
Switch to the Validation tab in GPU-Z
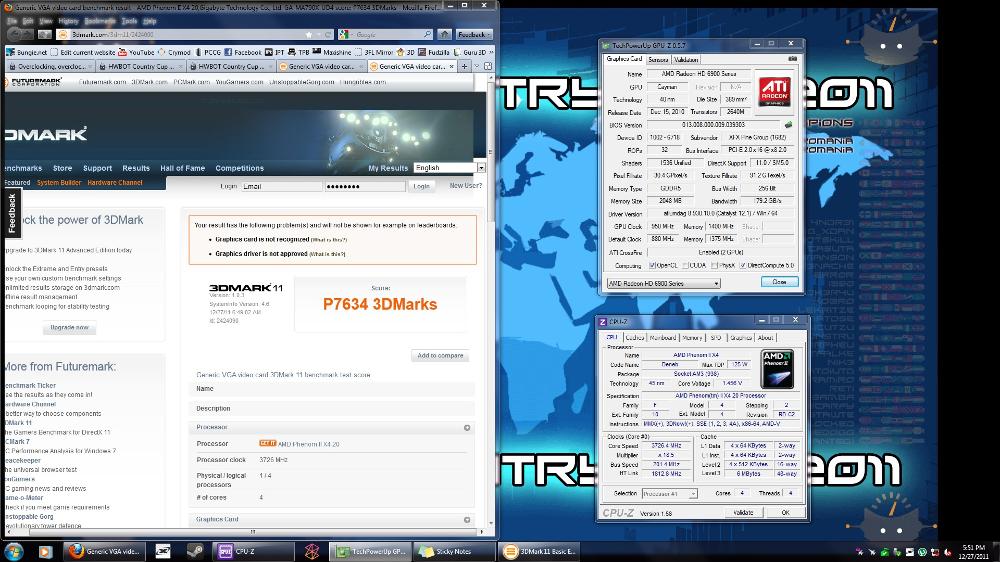click(686, 59)
